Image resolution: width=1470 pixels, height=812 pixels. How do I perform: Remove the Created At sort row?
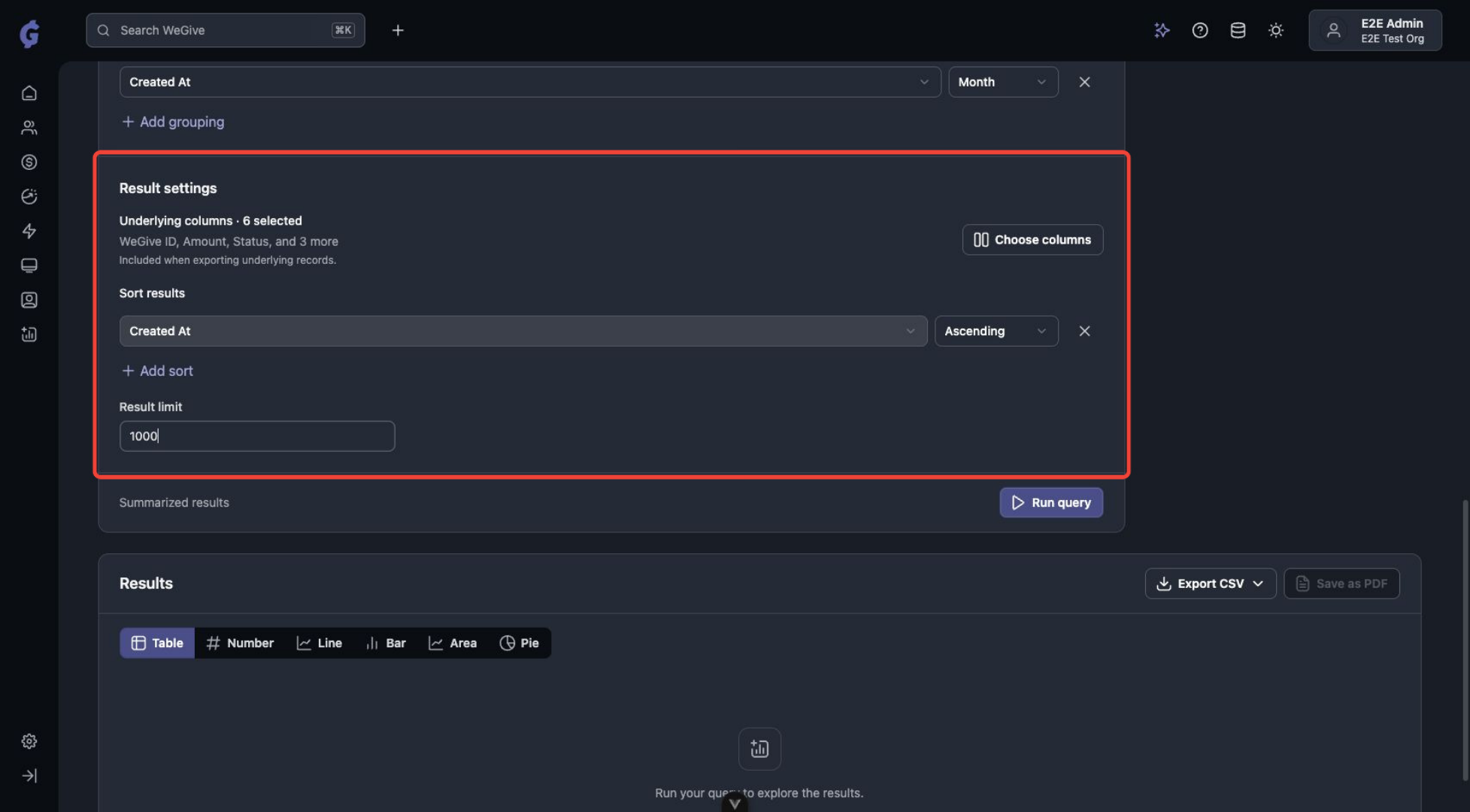point(1084,331)
